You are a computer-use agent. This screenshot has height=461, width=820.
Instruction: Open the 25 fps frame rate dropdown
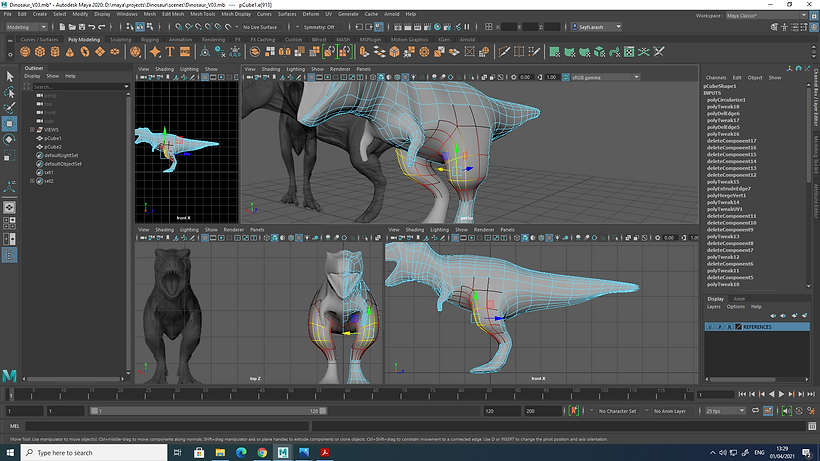click(725, 411)
